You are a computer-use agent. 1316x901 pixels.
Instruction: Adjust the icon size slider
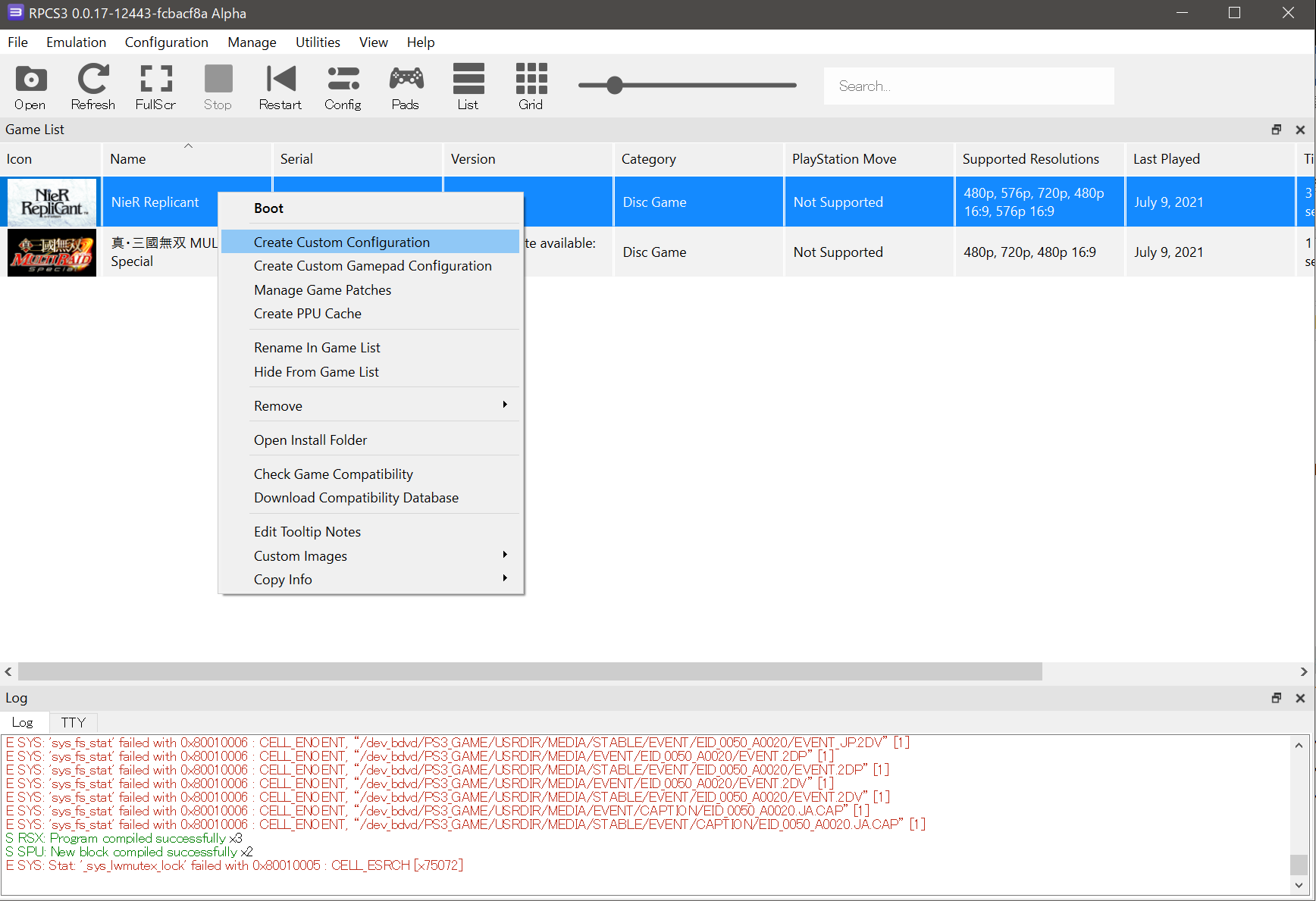[615, 85]
